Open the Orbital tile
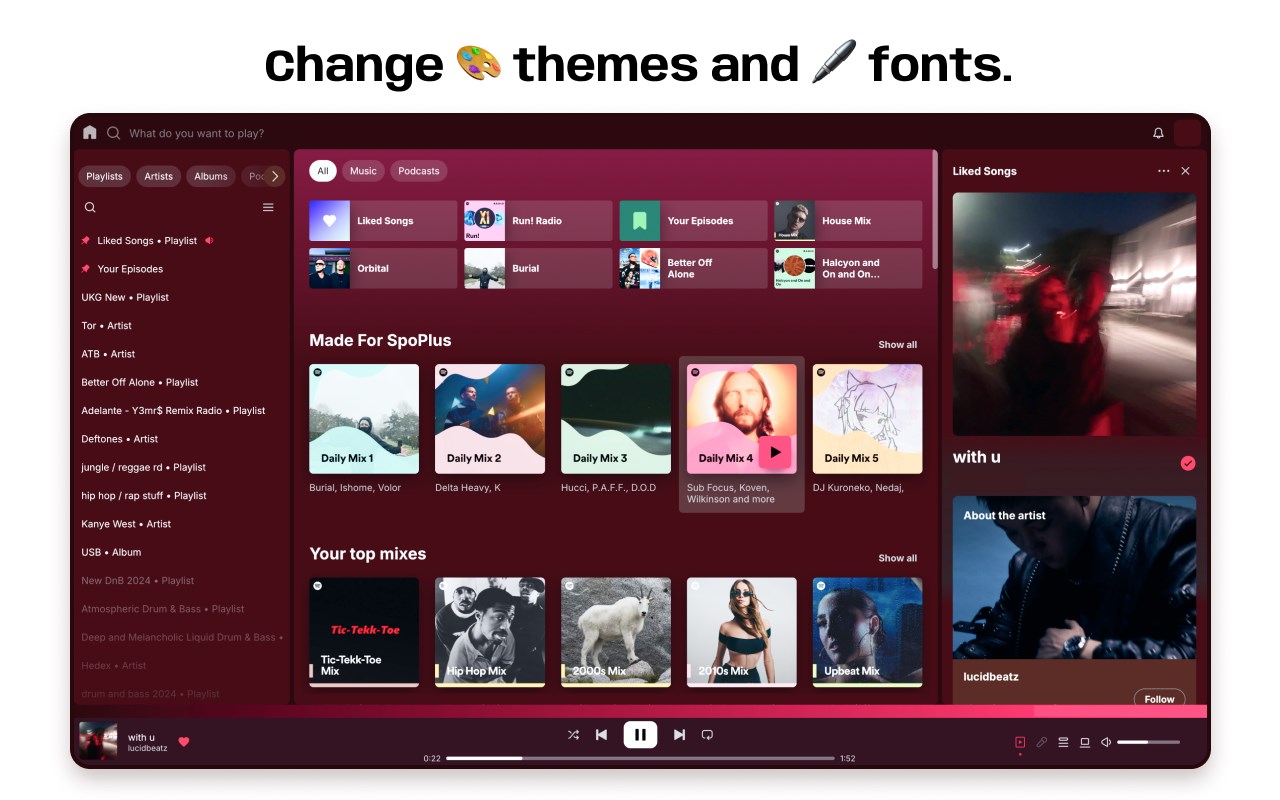This screenshot has height=800, width=1280. 383,268
